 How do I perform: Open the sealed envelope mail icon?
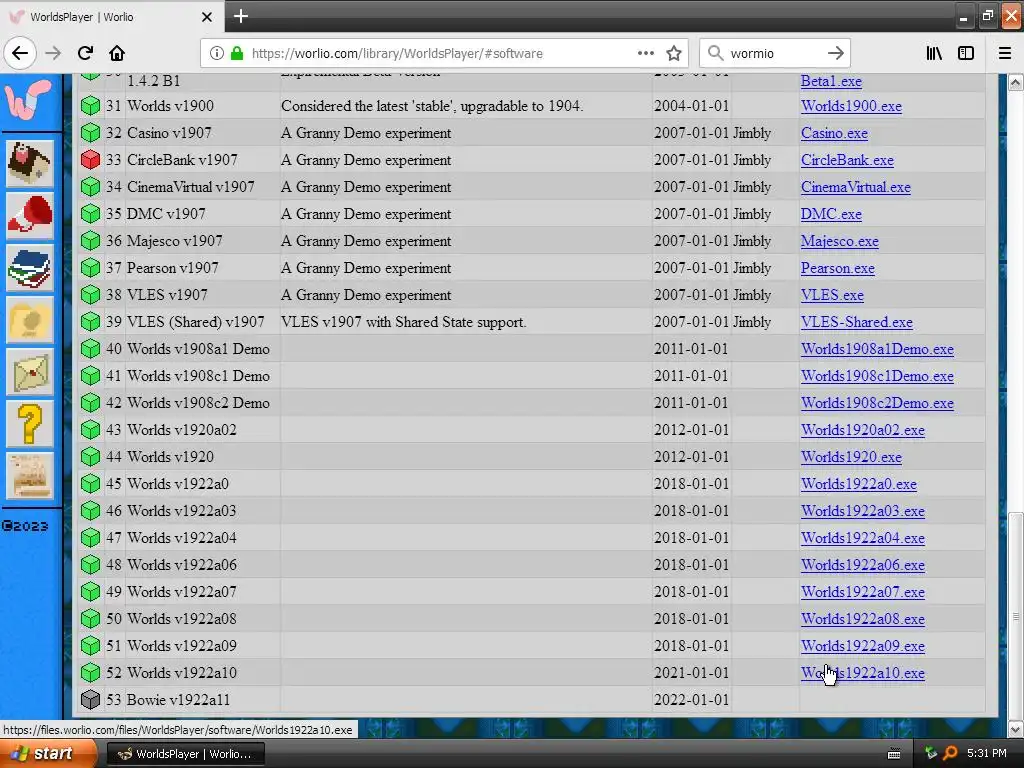point(29,372)
